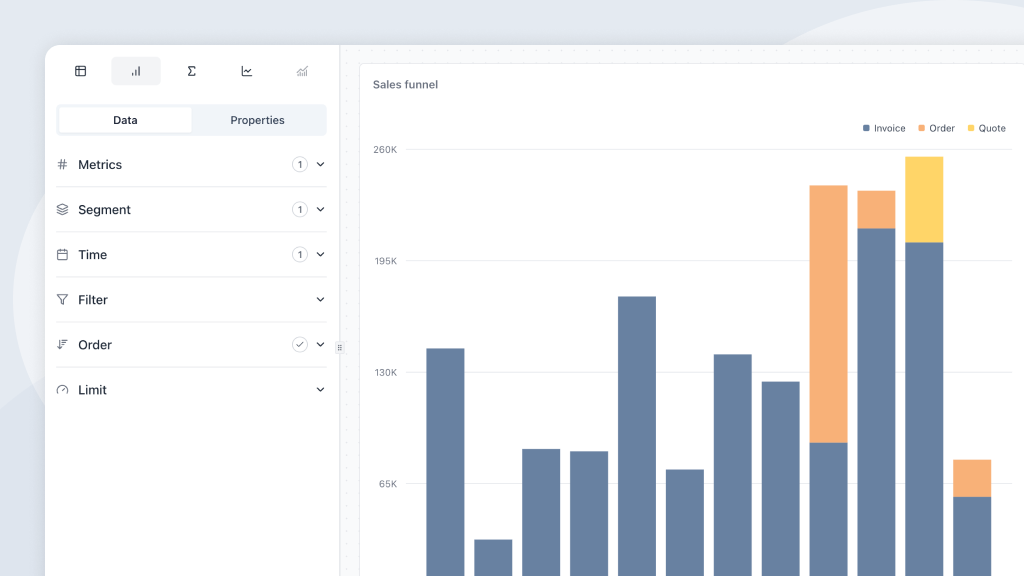Click the sigma summary icon
Viewport: 1024px width, 576px height.
tap(191, 71)
